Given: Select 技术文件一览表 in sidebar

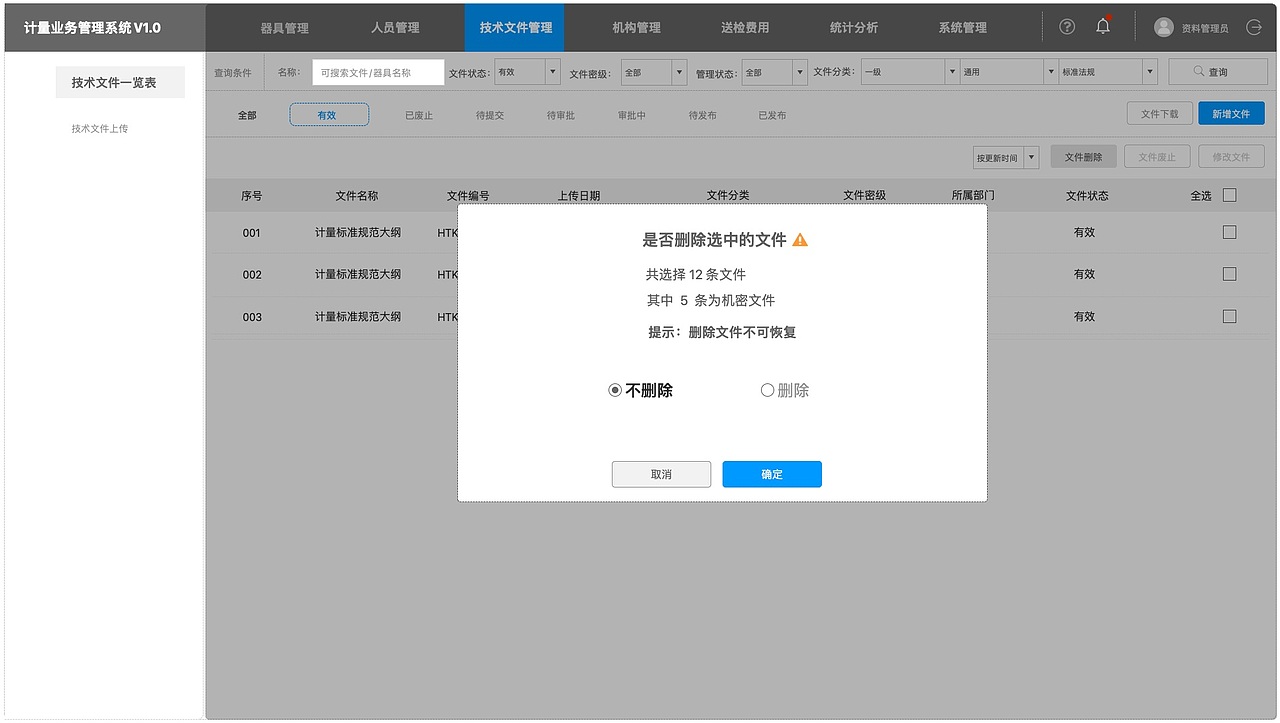Looking at the screenshot, I should click(x=120, y=82).
